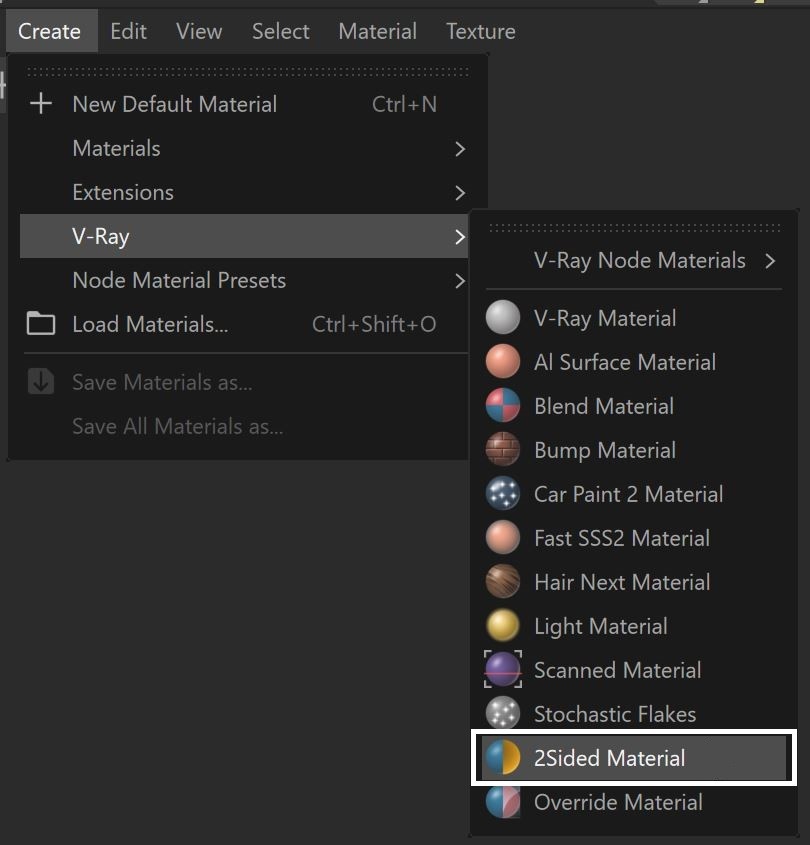Viewport: 810px width, 845px height.
Task: Click the V-Ray Material sphere icon
Action: pyautogui.click(x=502, y=317)
